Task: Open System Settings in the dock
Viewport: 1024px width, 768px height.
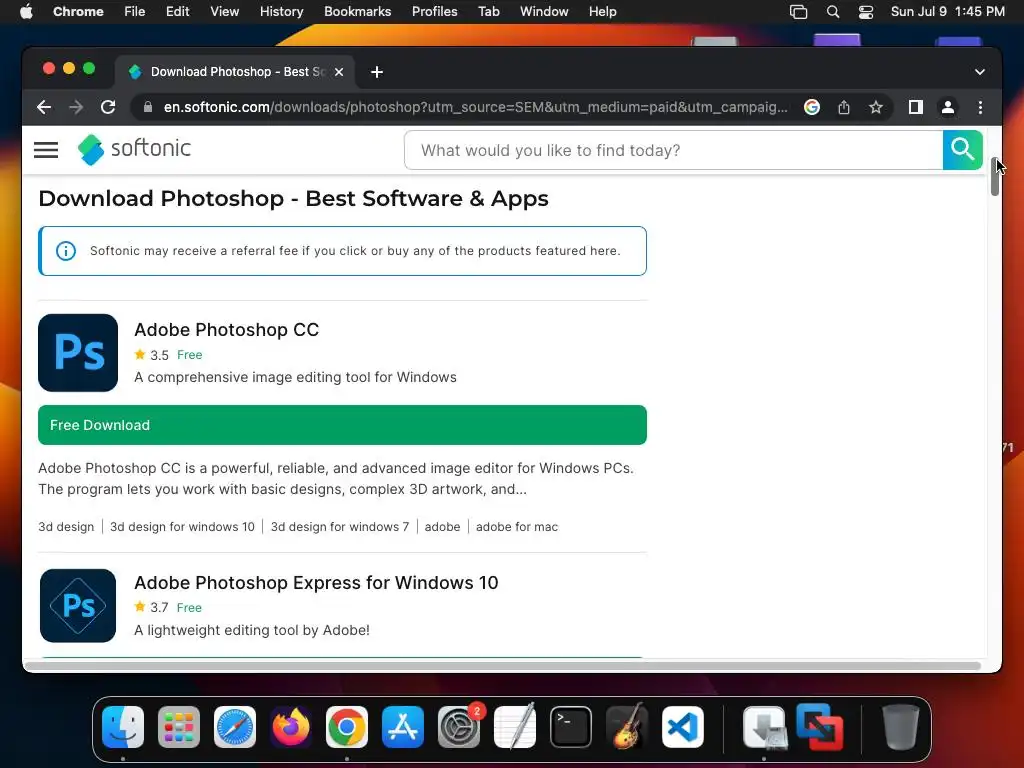Action: 458,727
